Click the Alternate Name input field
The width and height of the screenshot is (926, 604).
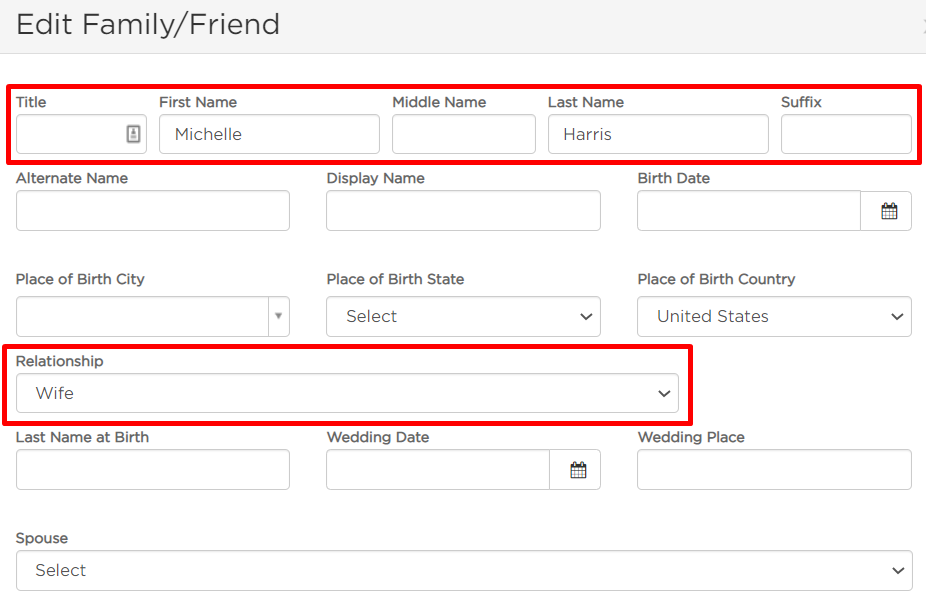[152, 211]
